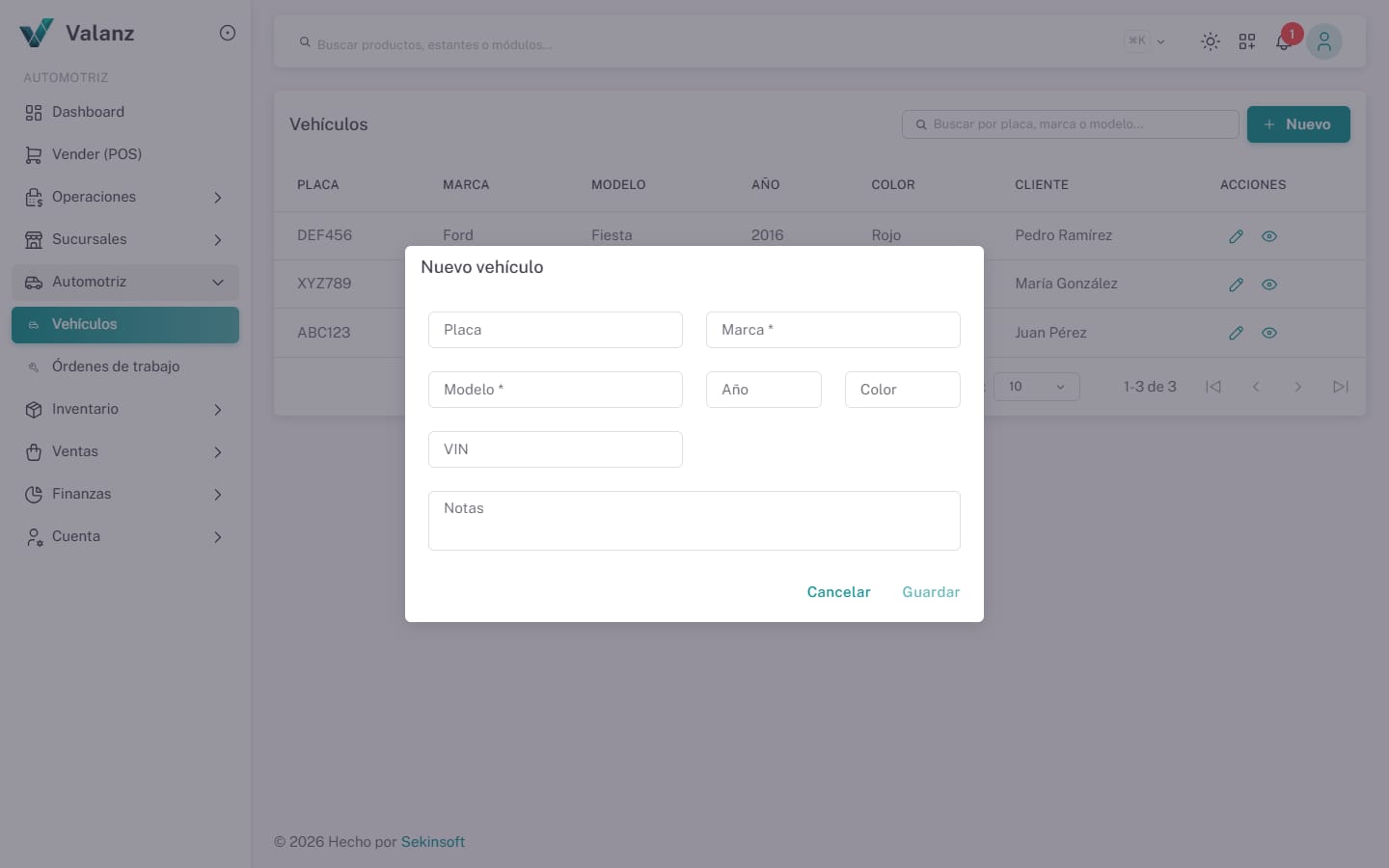The image size is (1389, 868).
Task: Open the user profile avatar
Action: pos(1324,41)
